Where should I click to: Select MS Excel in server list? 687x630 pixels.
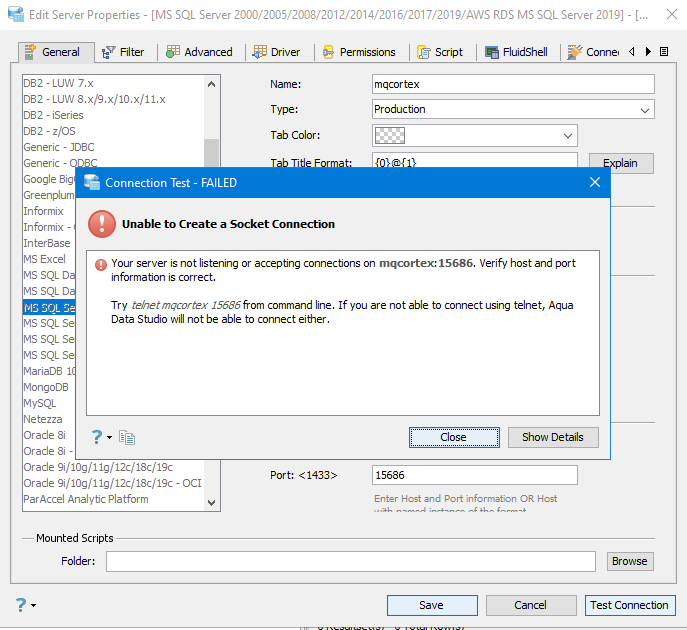[49, 259]
